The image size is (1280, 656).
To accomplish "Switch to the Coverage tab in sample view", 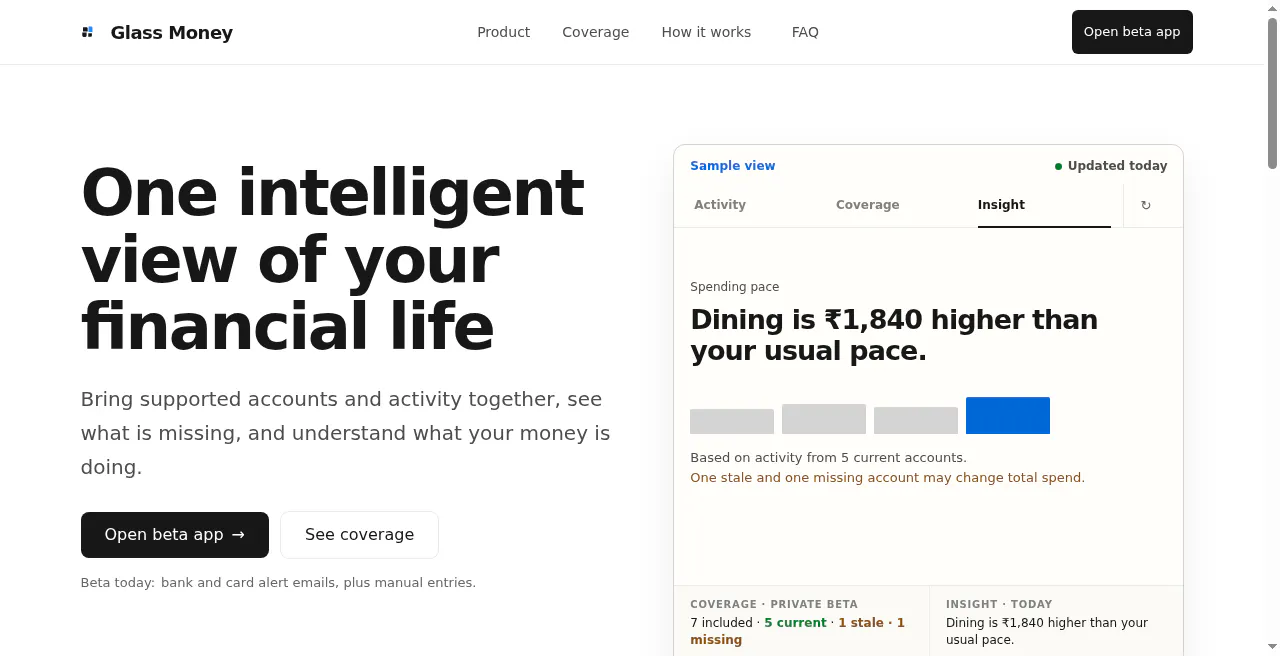I will point(868,205).
